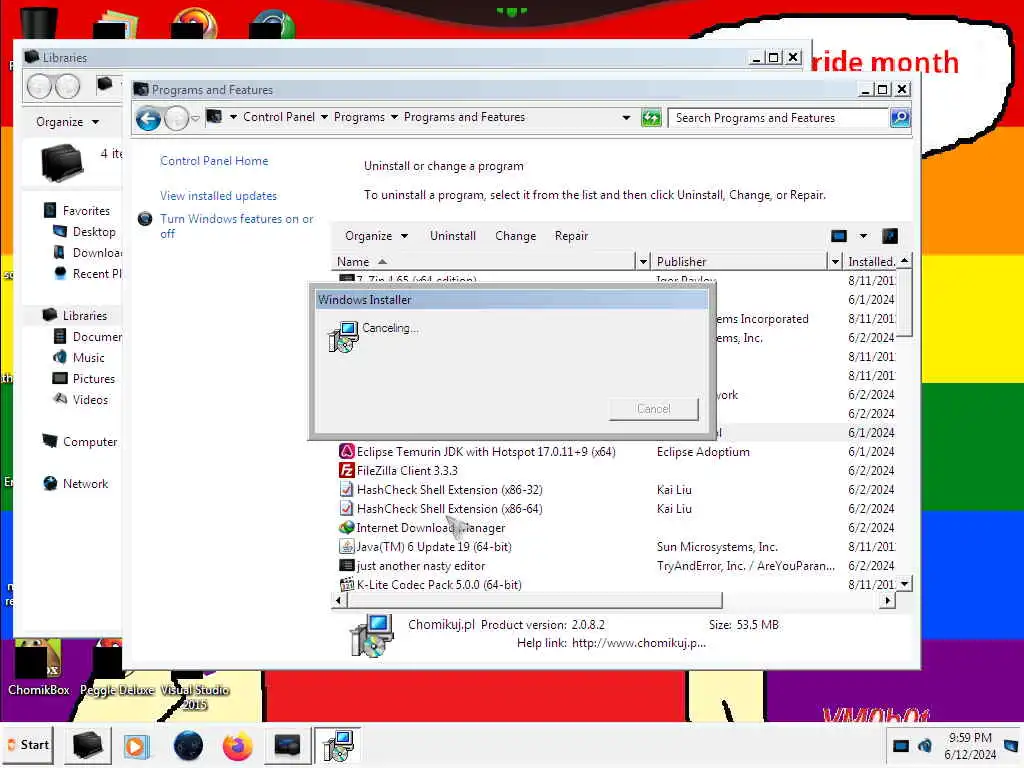Click the Internet Download Manager icon
Screen dimensions: 1024x768
[346, 527]
